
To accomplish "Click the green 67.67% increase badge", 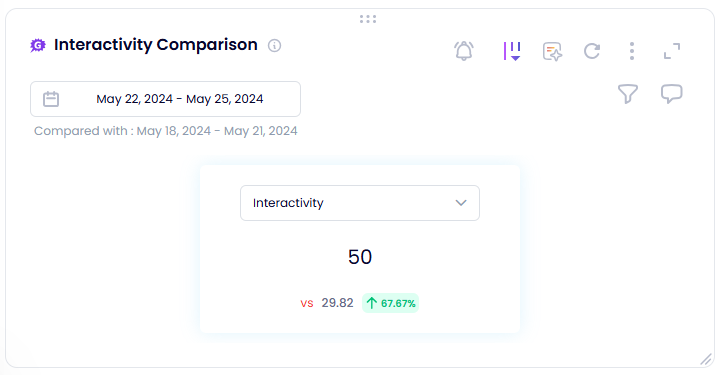I will [x=391, y=303].
